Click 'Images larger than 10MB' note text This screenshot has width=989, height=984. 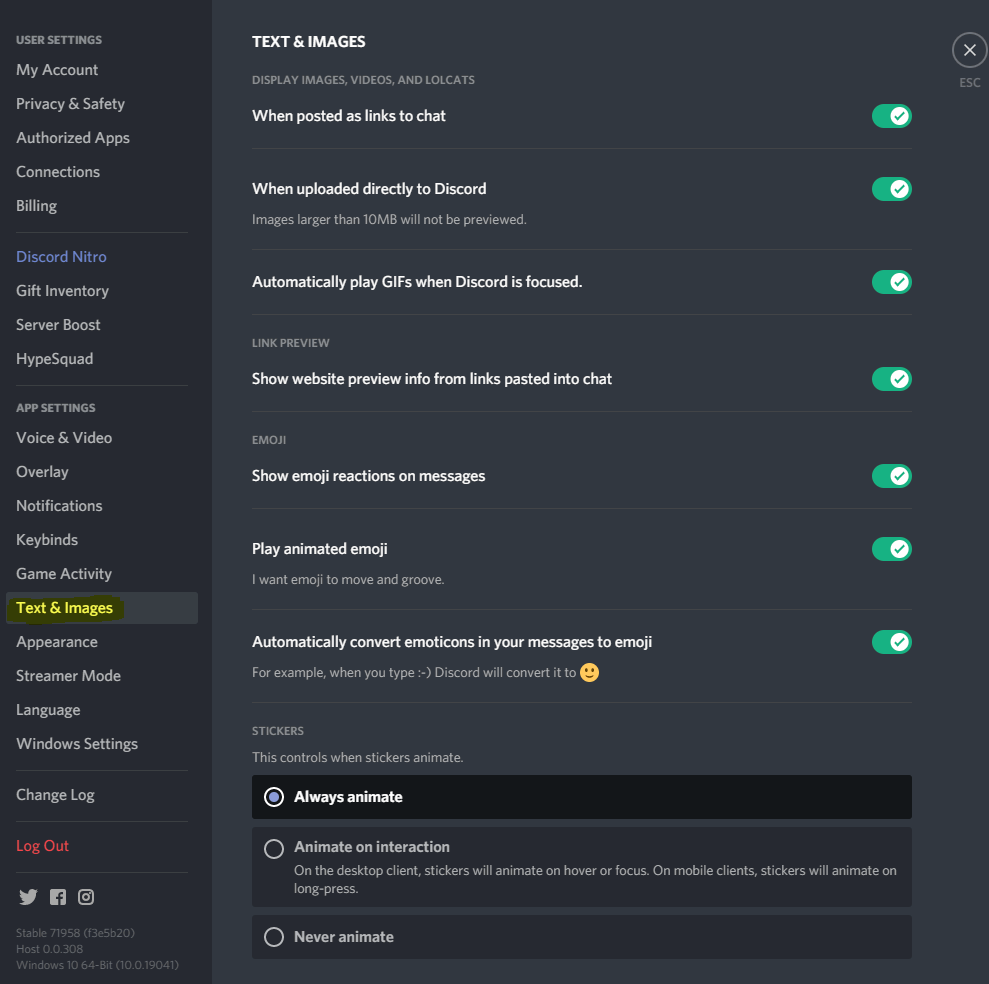coord(389,220)
